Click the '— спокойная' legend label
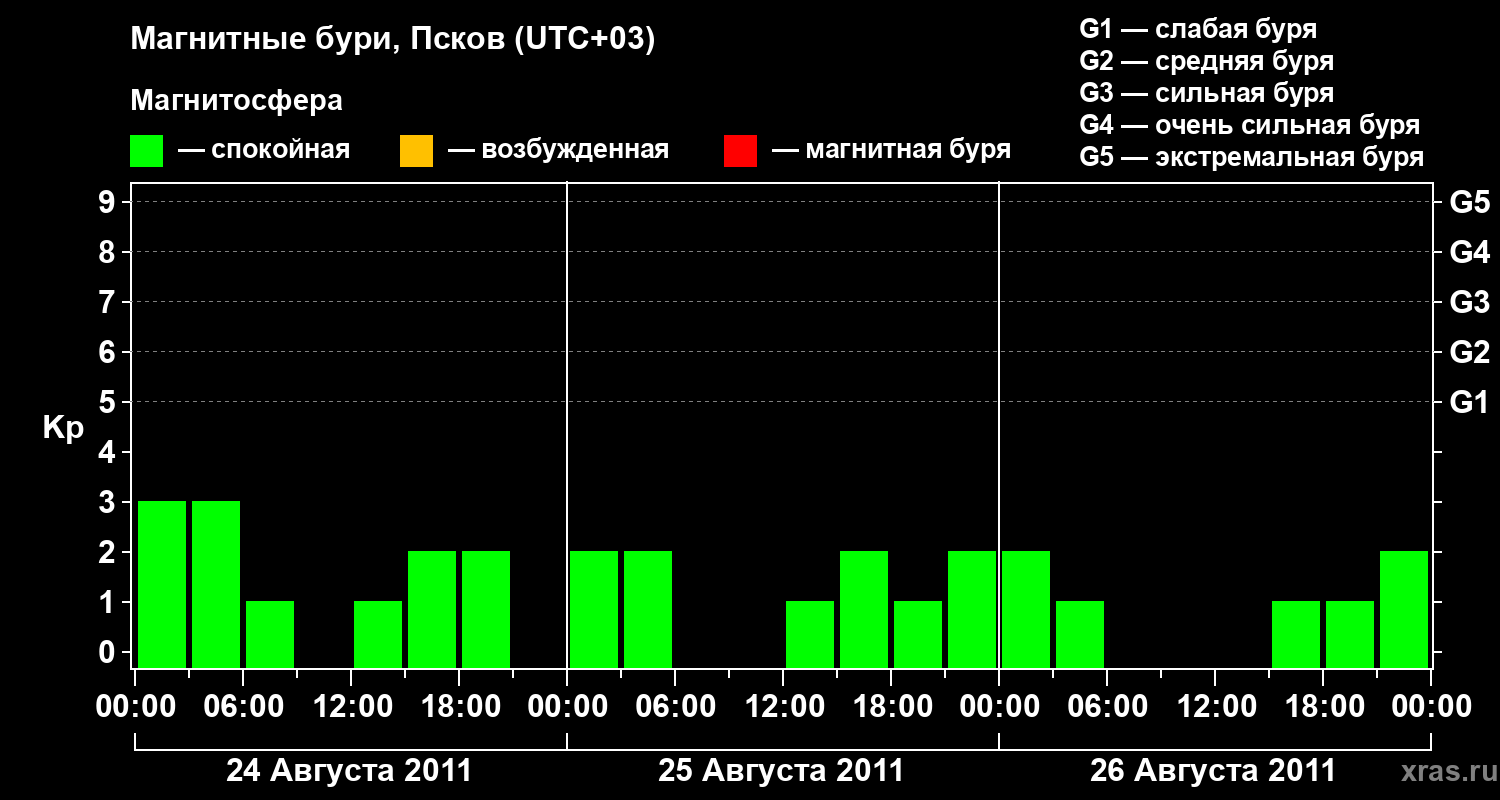 click(264, 150)
